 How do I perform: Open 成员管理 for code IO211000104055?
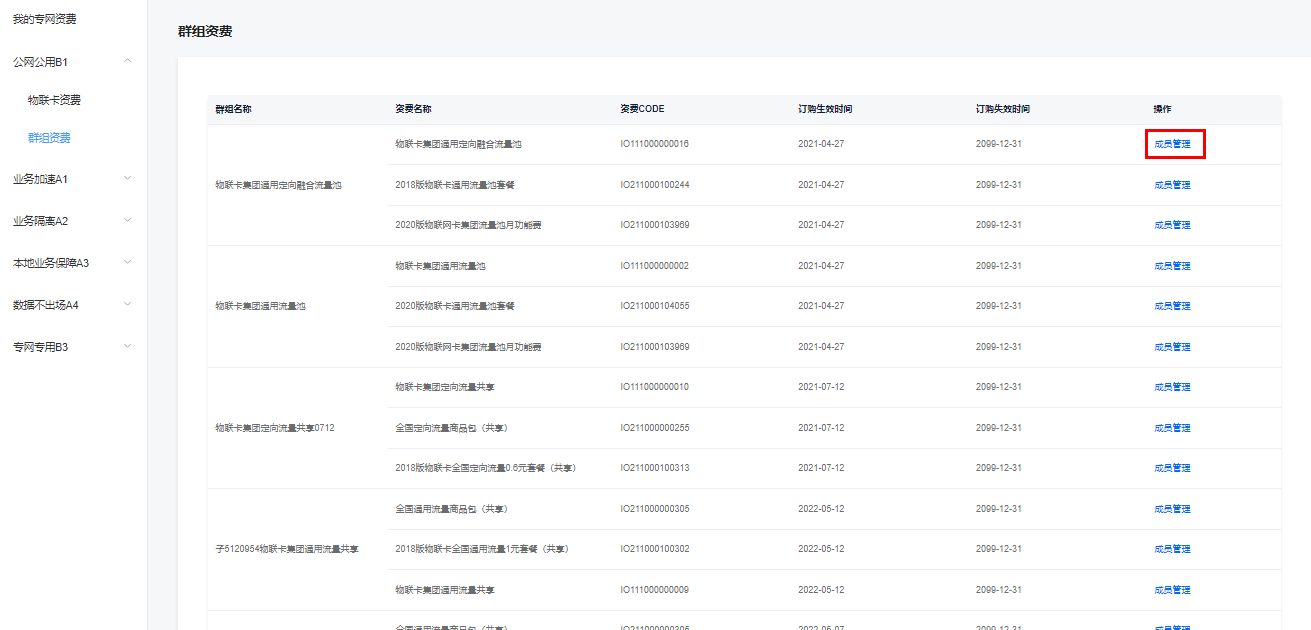click(x=1172, y=306)
